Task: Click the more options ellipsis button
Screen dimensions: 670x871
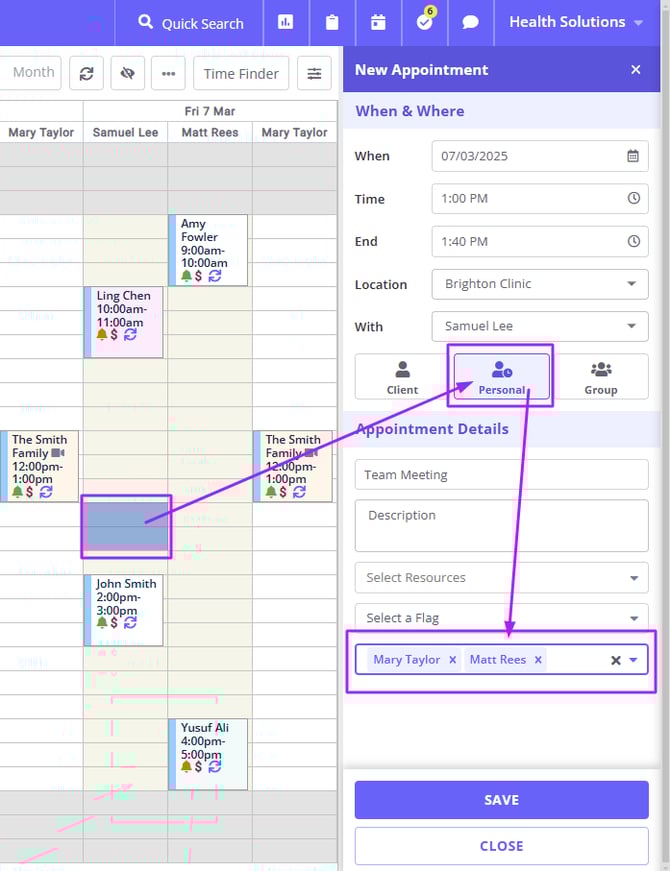Action: pos(168,73)
